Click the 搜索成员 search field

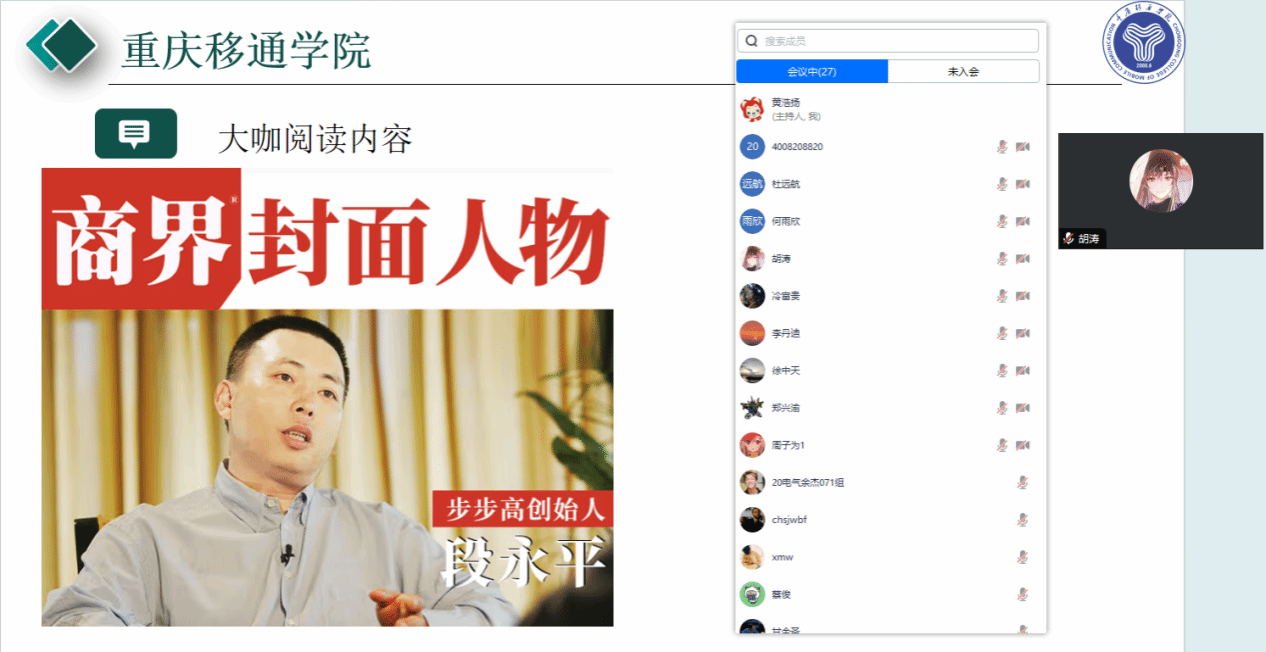coord(888,41)
